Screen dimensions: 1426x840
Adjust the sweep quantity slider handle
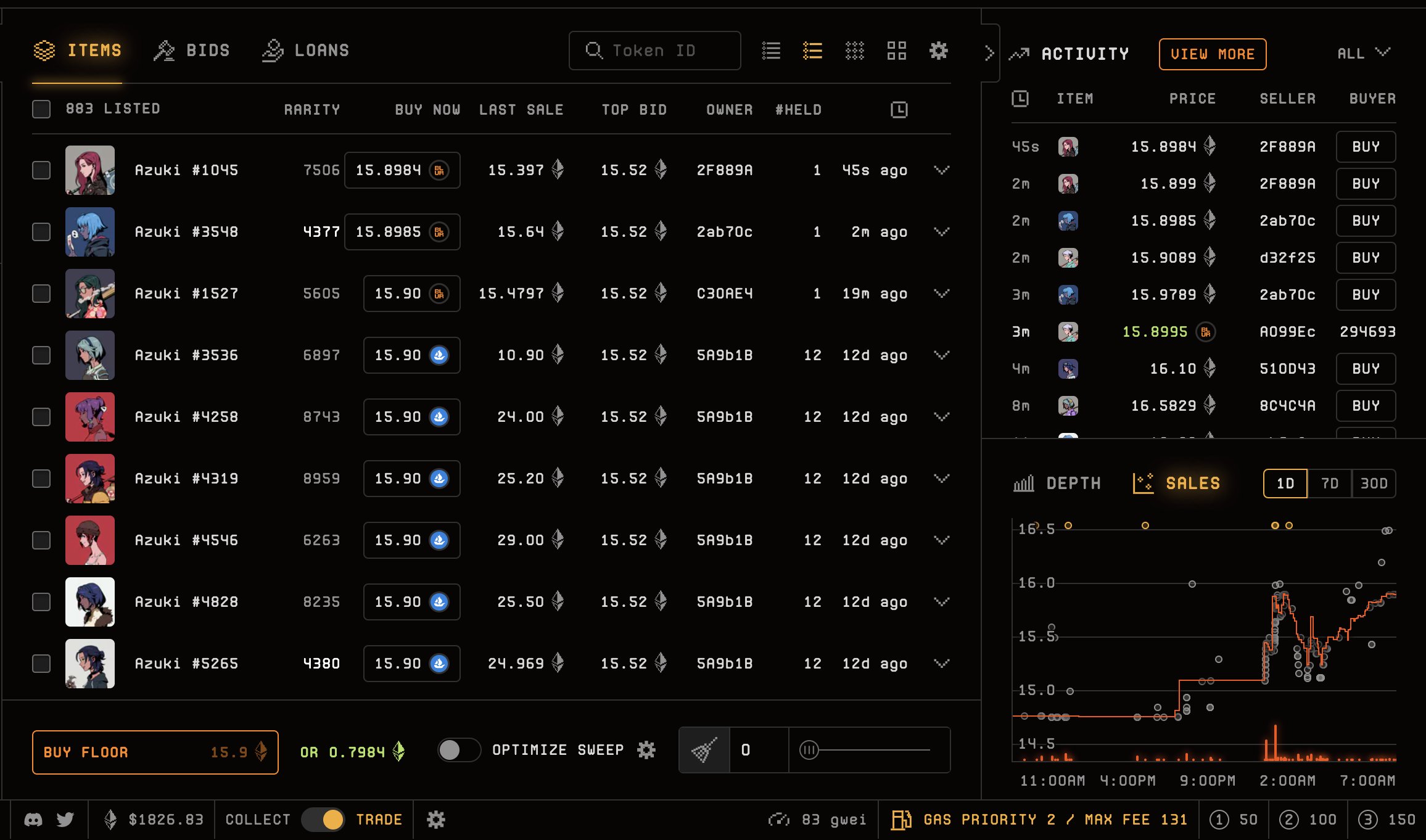pyautogui.click(x=809, y=750)
